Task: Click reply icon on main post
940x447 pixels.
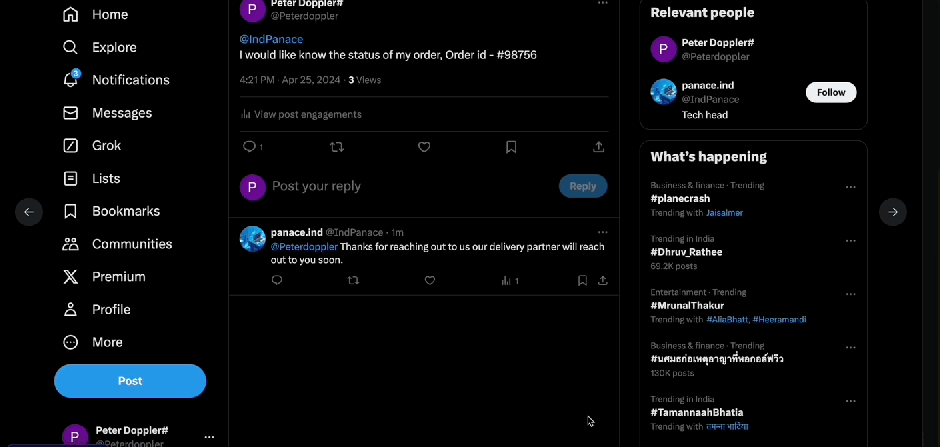Action: tap(250, 147)
